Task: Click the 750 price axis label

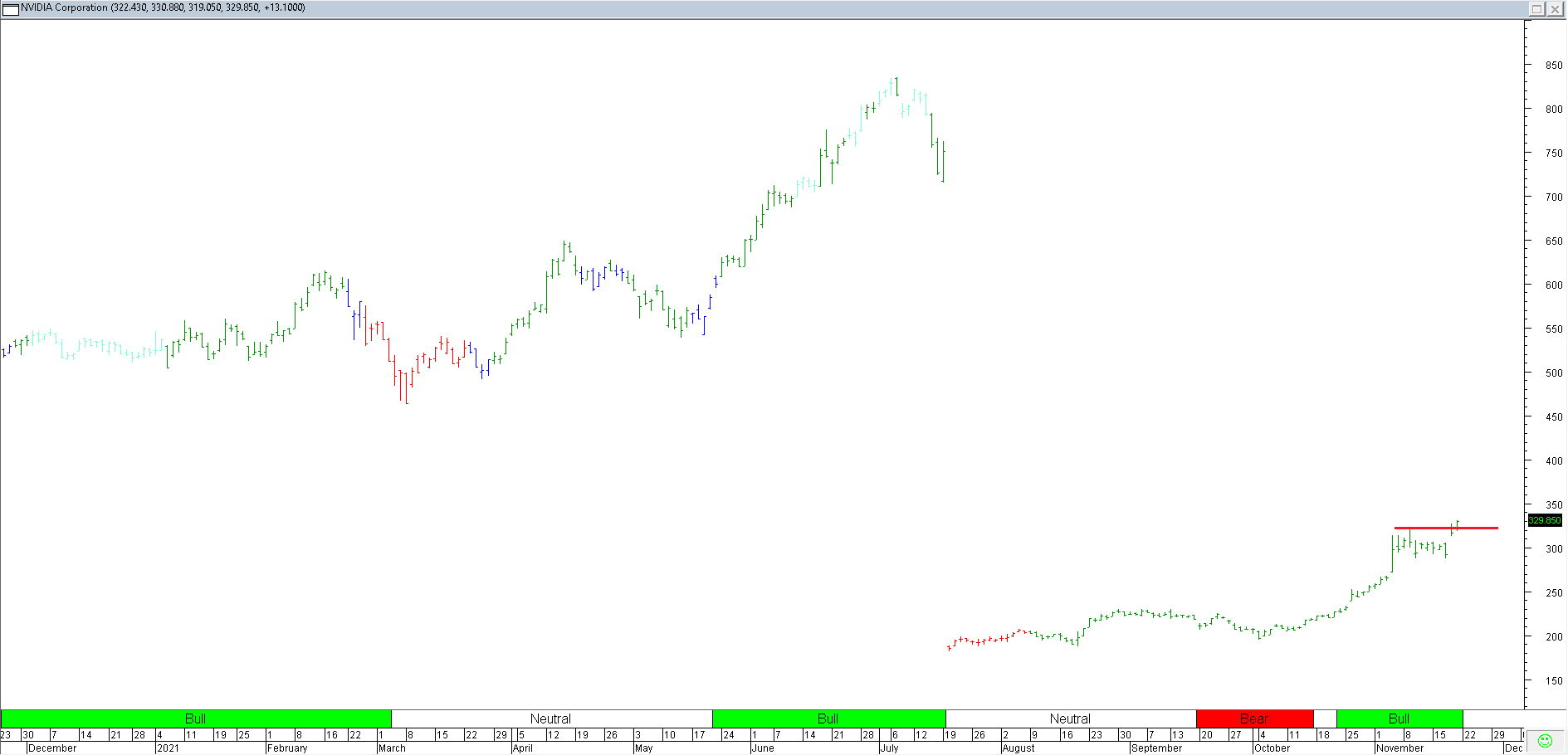Action: (1553, 153)
